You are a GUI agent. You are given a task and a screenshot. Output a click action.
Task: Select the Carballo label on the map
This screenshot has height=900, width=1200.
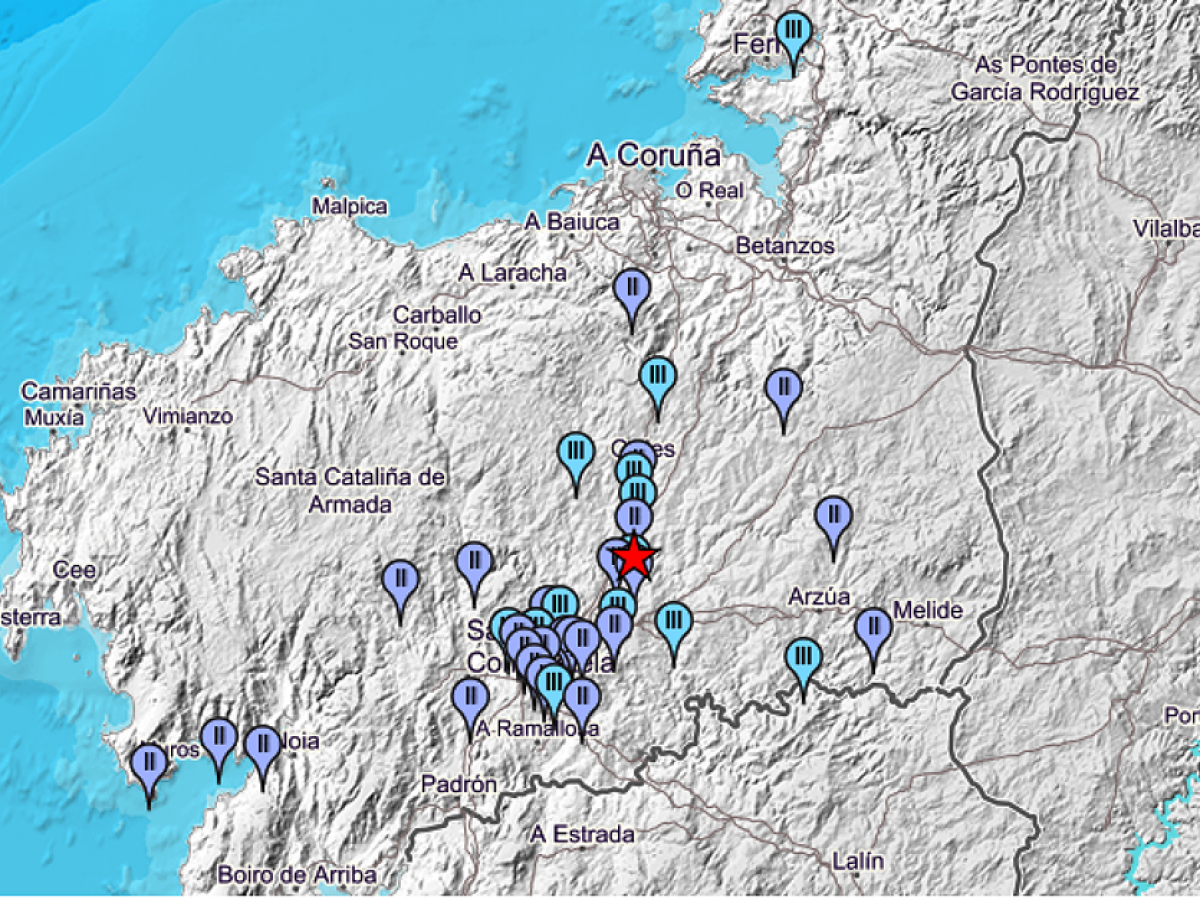click(x=436, y=315)
